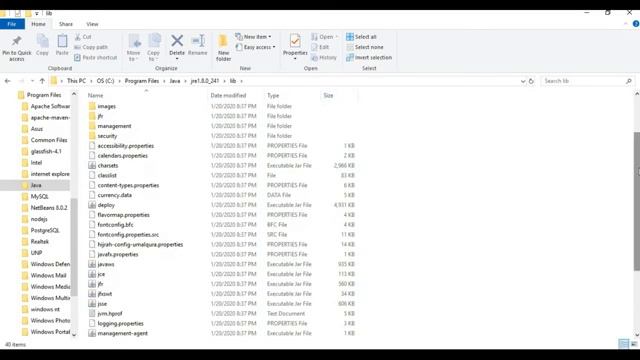640x360 pixels.
Task: Click Edit in the Open group
Action: point(320,47)
